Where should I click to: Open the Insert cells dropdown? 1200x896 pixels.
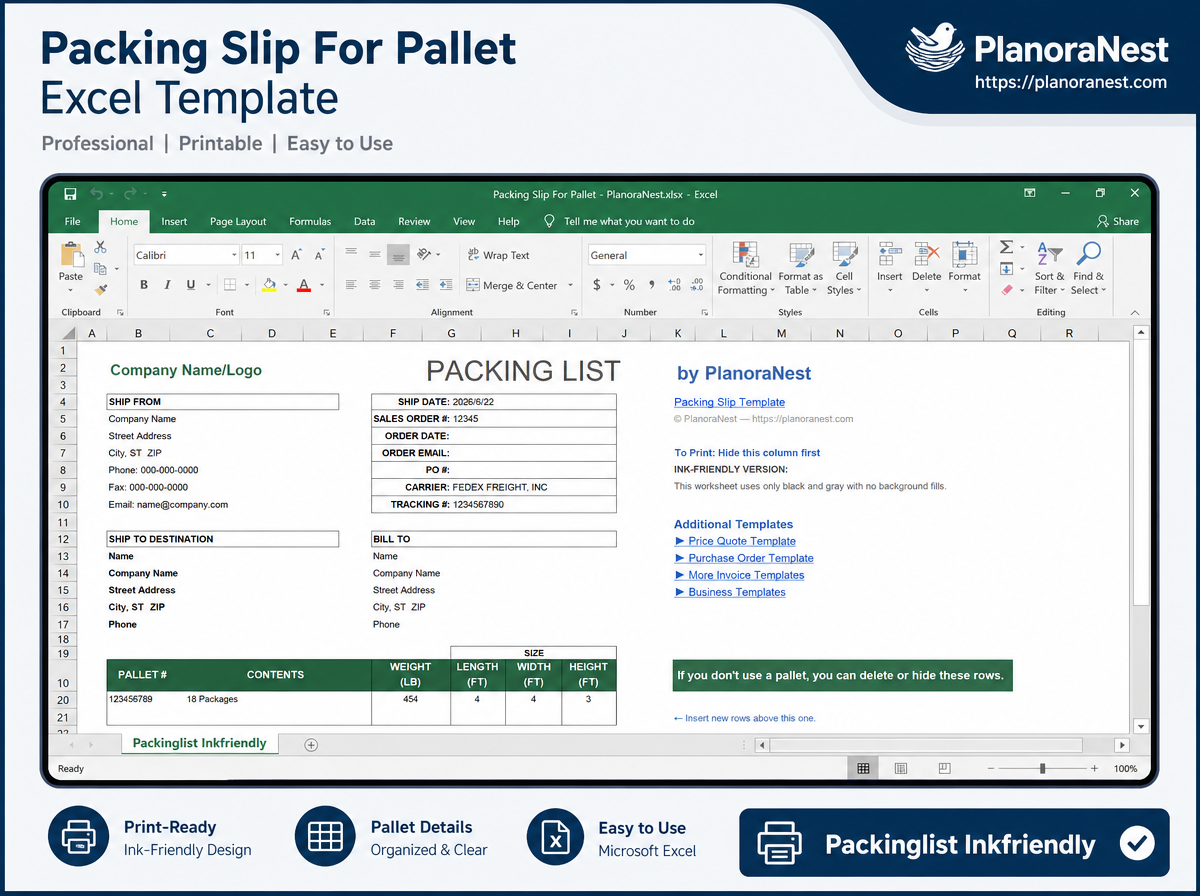pyautogui.click(x=890, y=268)
